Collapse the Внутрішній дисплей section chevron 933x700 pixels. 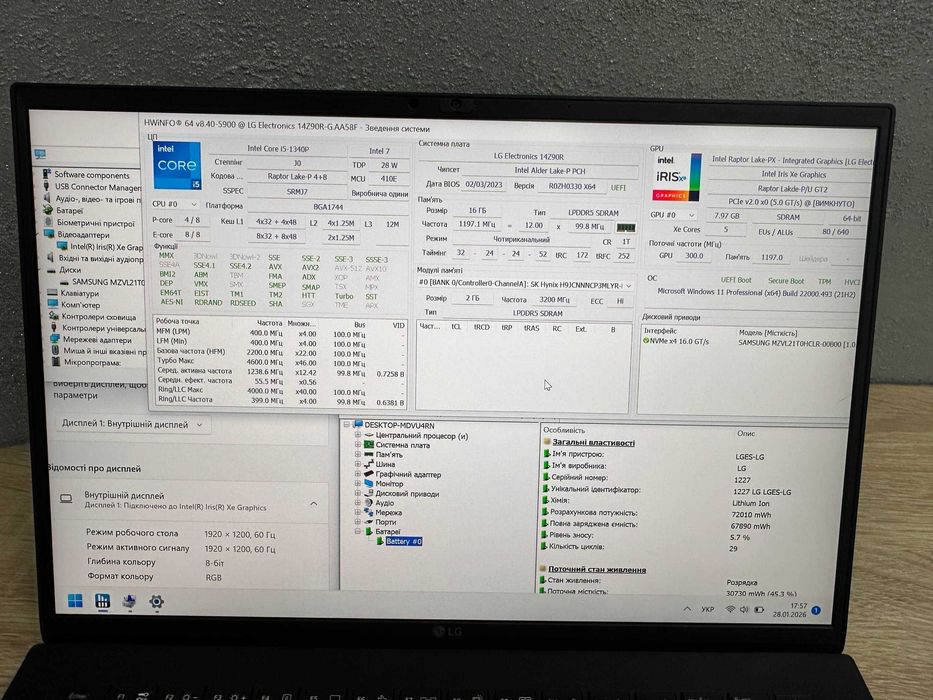[314, 504]
